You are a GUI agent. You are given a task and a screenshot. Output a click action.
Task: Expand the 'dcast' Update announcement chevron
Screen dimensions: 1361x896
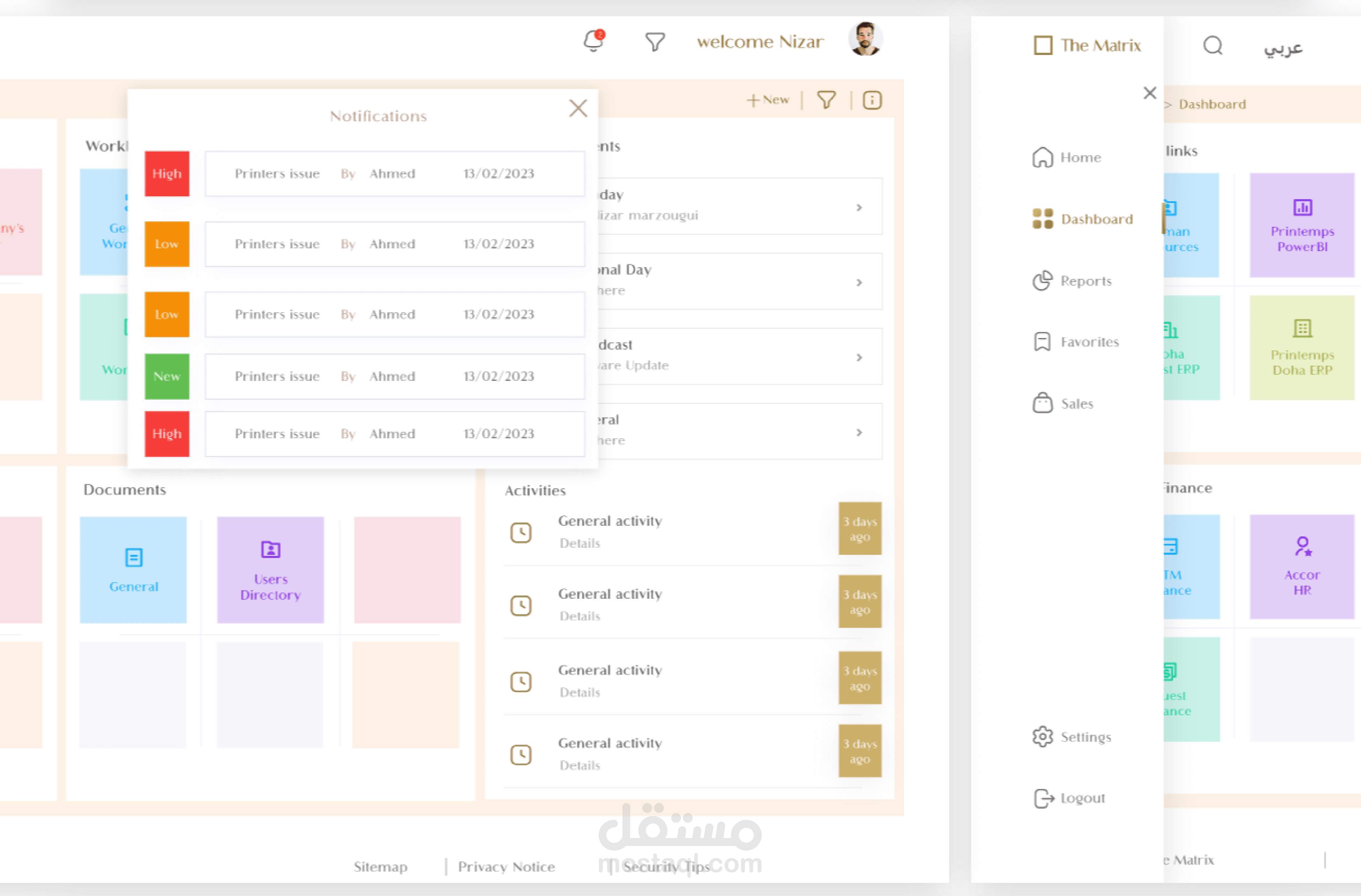(859, 357)
